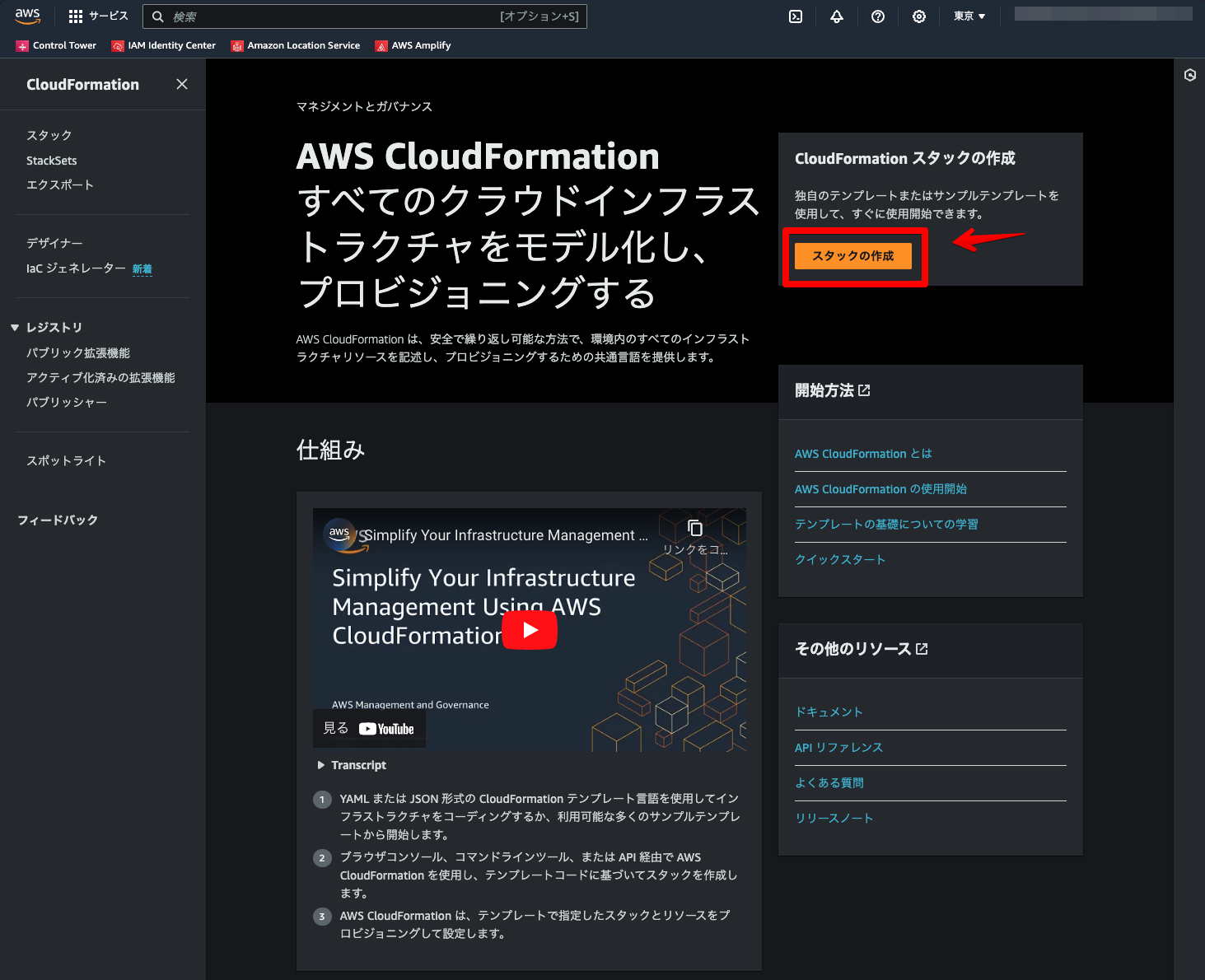
Task: Open IaC ジェネレーター in sidebar
Action: [x=76, y=268]
